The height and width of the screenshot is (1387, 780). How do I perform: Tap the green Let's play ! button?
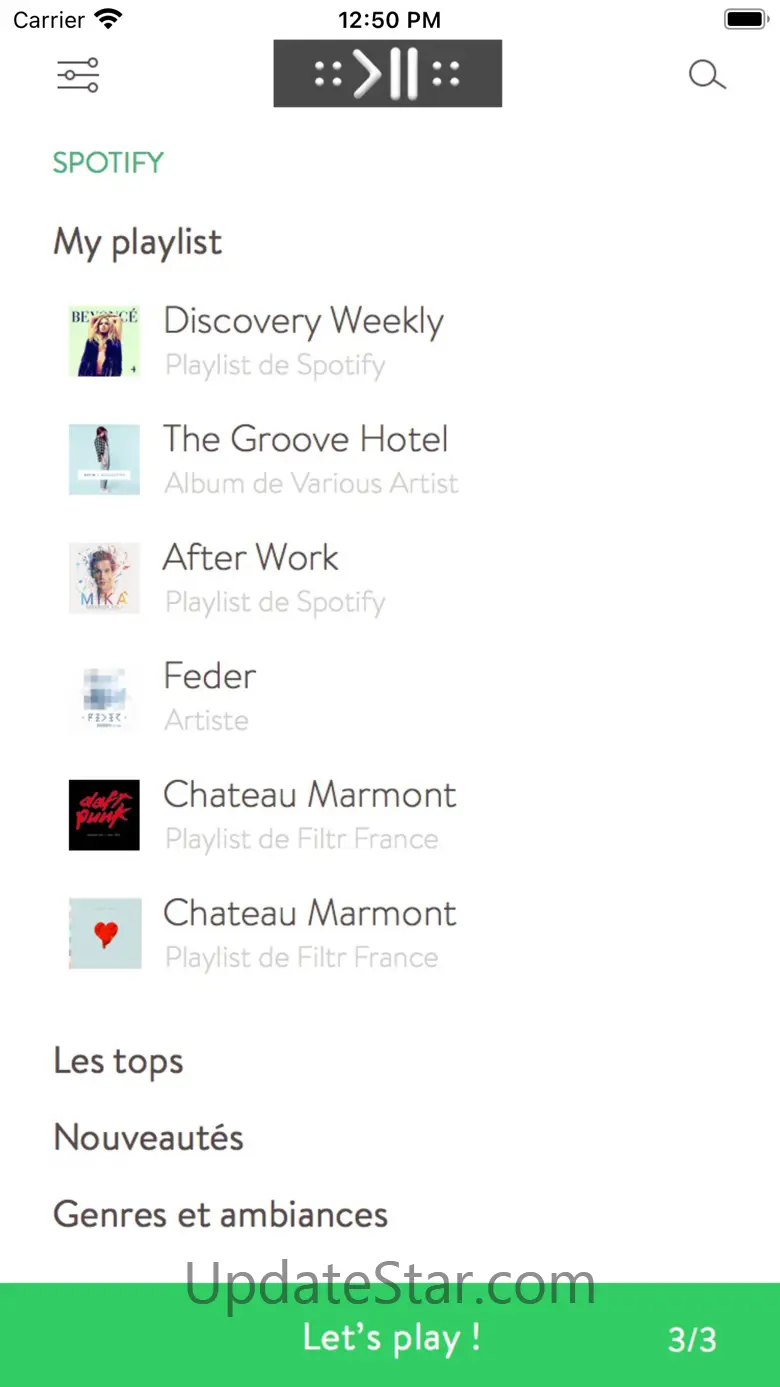[390, 1336]
